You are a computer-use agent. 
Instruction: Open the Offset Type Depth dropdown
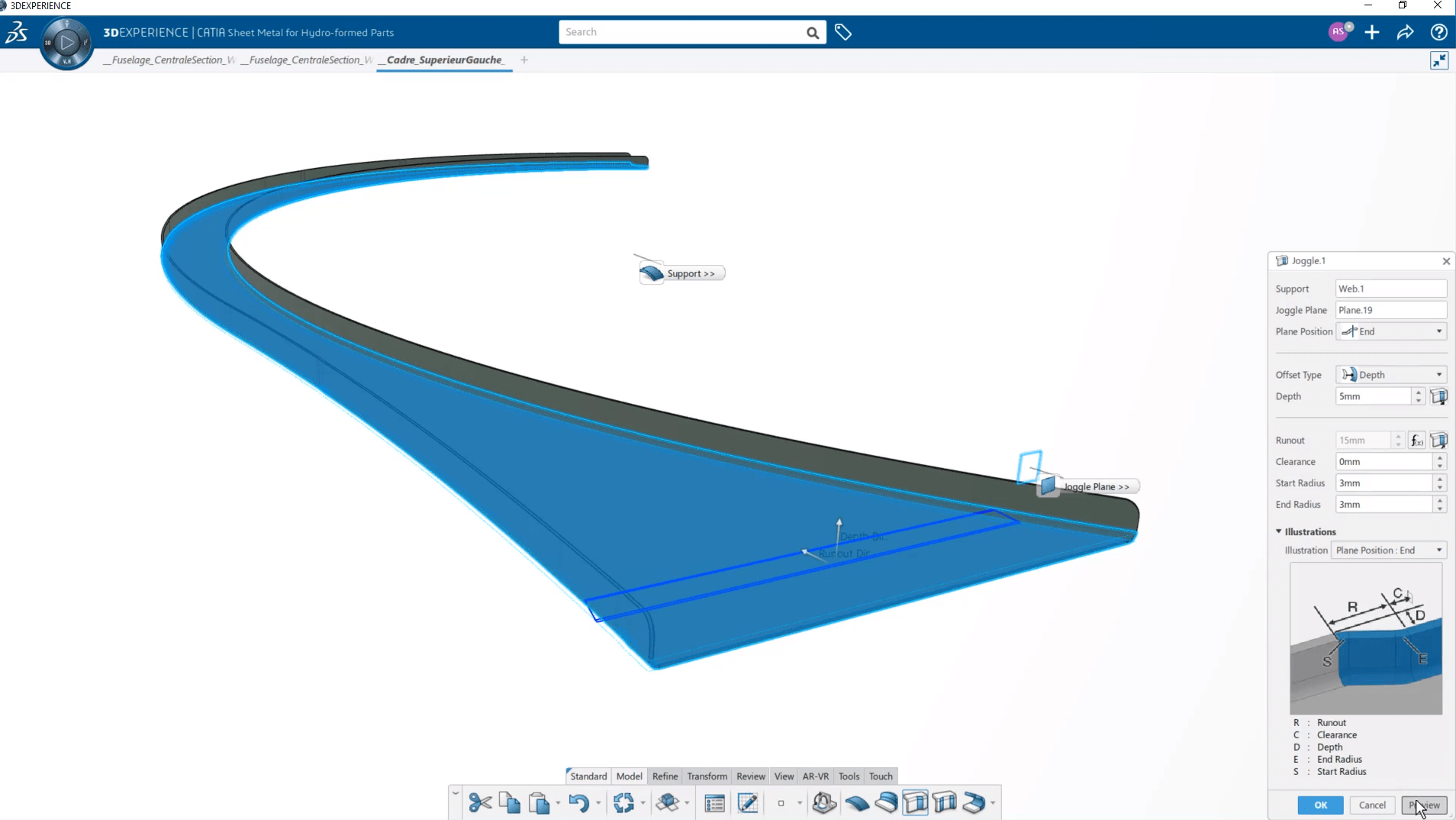pos(1391,375)
